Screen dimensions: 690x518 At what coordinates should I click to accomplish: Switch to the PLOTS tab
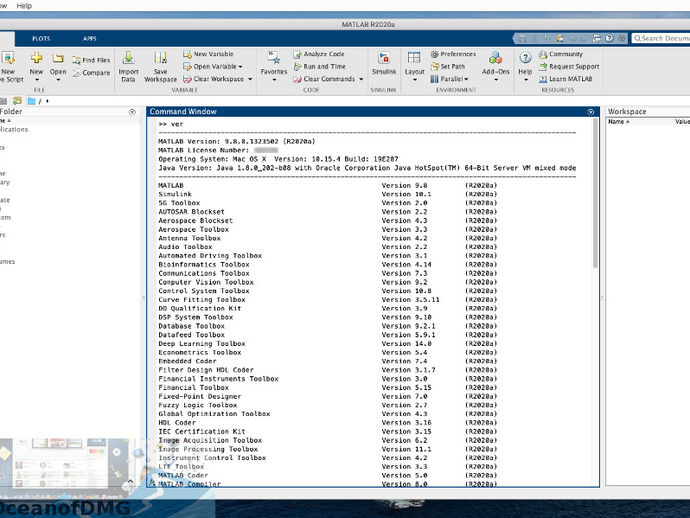[41, 38]
